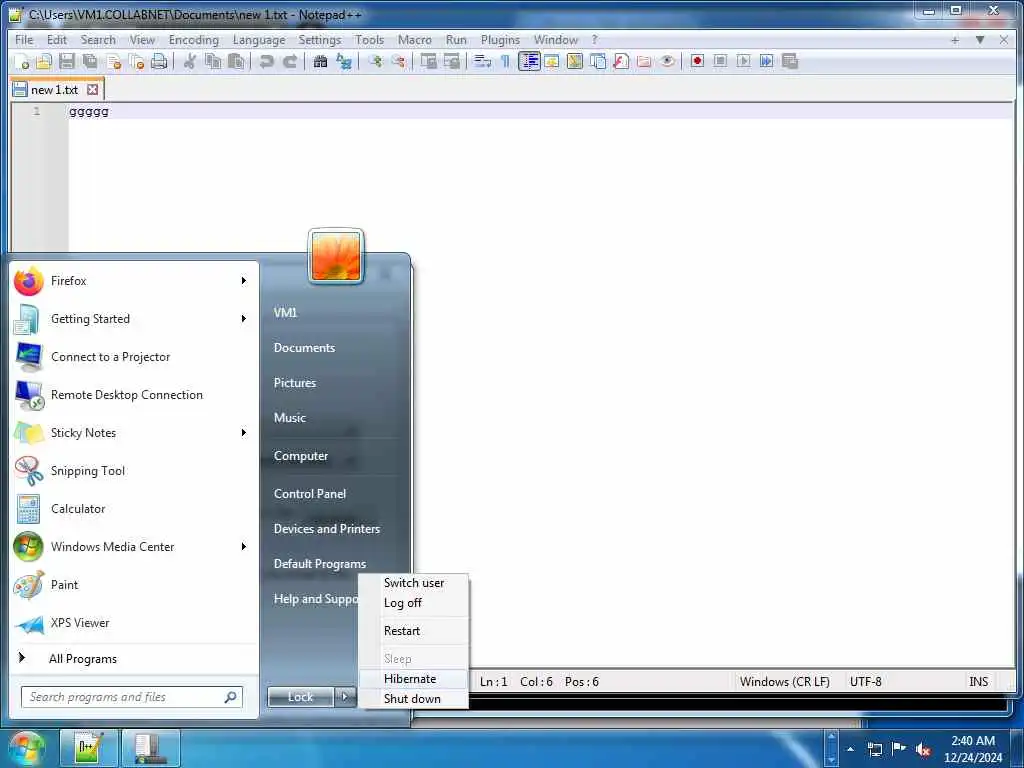Screen dimensions: 1024x768
Task: Click the Print toolbar icon
Action: pyautogui.click(x=159, y=61)
